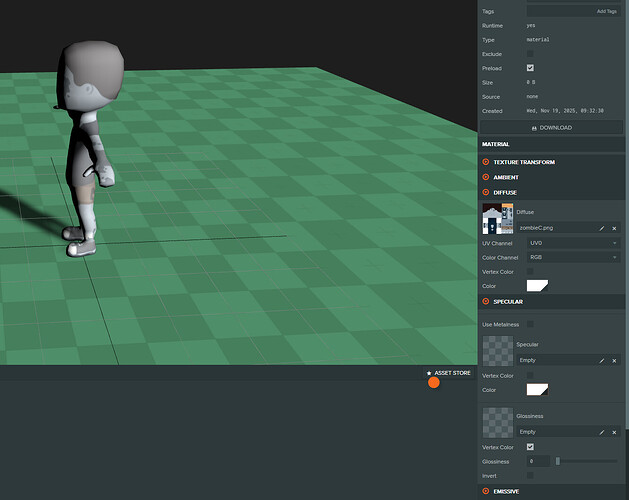Image resolution: width=629 pixels, height=500 pixels.
Task: Click the pencil icon in the Glossiness slot
Action: 601,432
